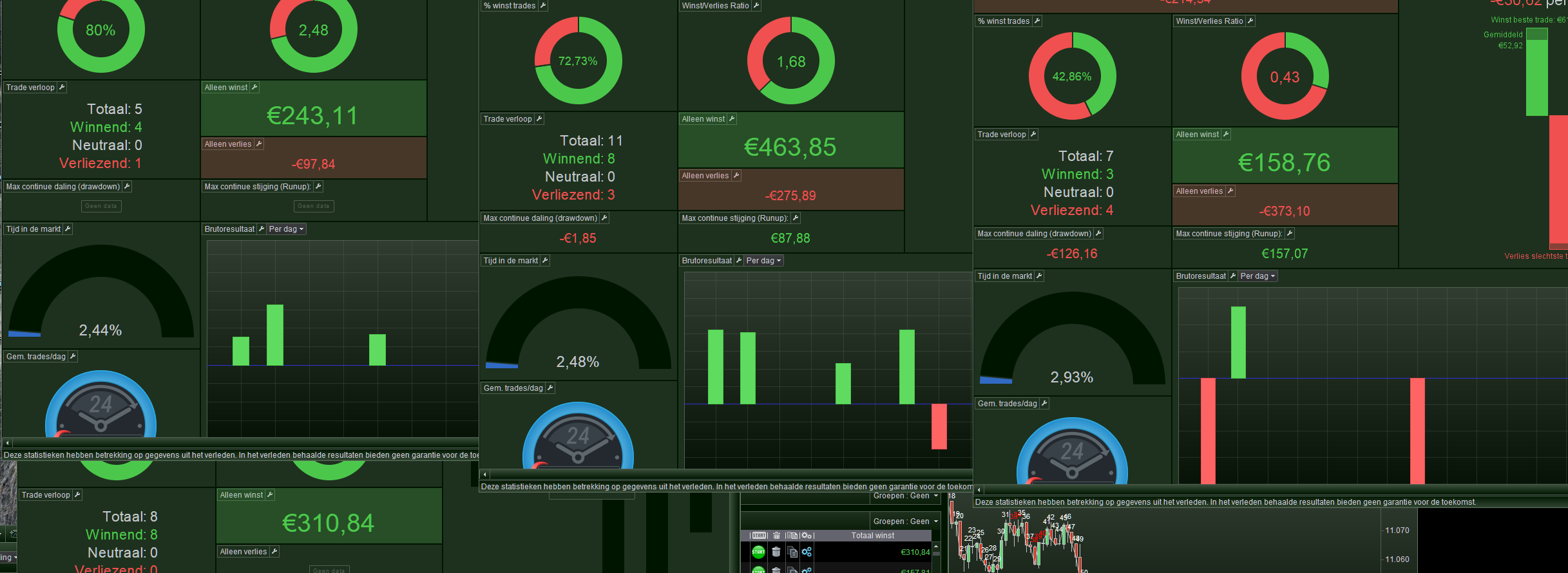
Task: Click the START column header icon
Action: tap(760, 536)
